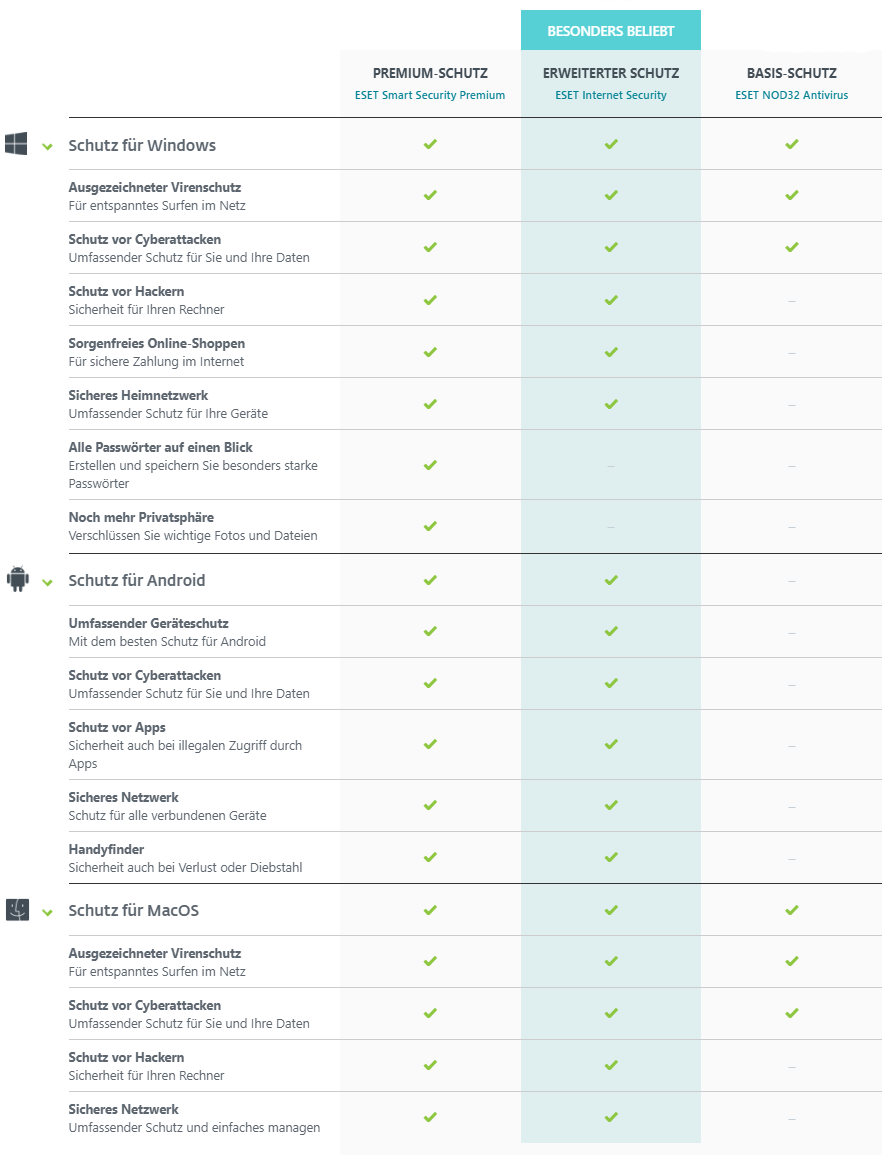Click the macOS Finder icon
The image size is (884, 1155).
click(x=18, y=910)
